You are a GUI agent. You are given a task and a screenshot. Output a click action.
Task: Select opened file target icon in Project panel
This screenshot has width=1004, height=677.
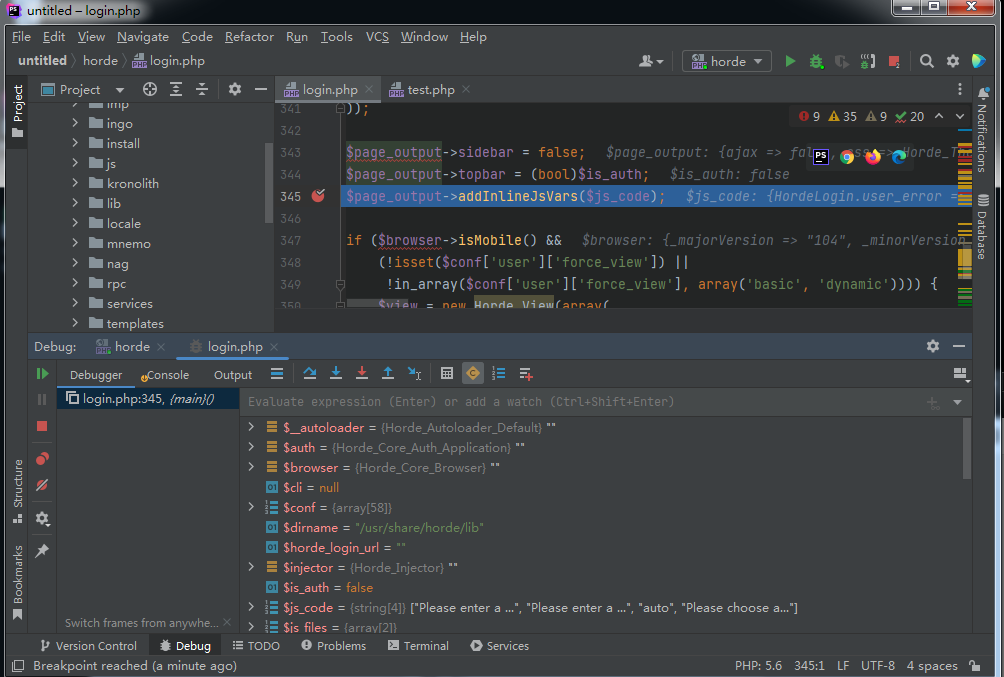click(x=150, y=90)
